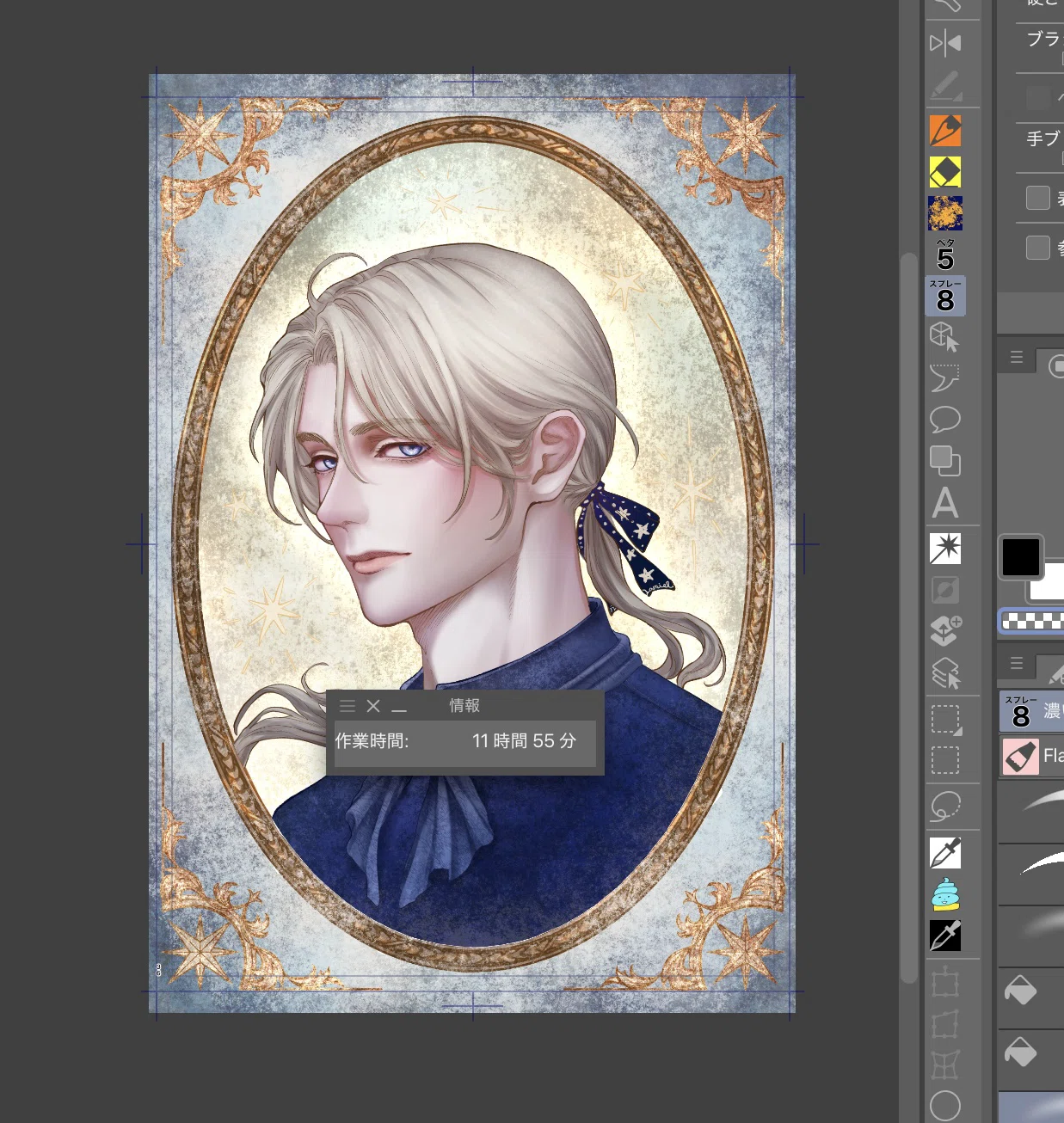
Task: Select the third soft brush stroke preset
Action: [x=1031, y=936]
